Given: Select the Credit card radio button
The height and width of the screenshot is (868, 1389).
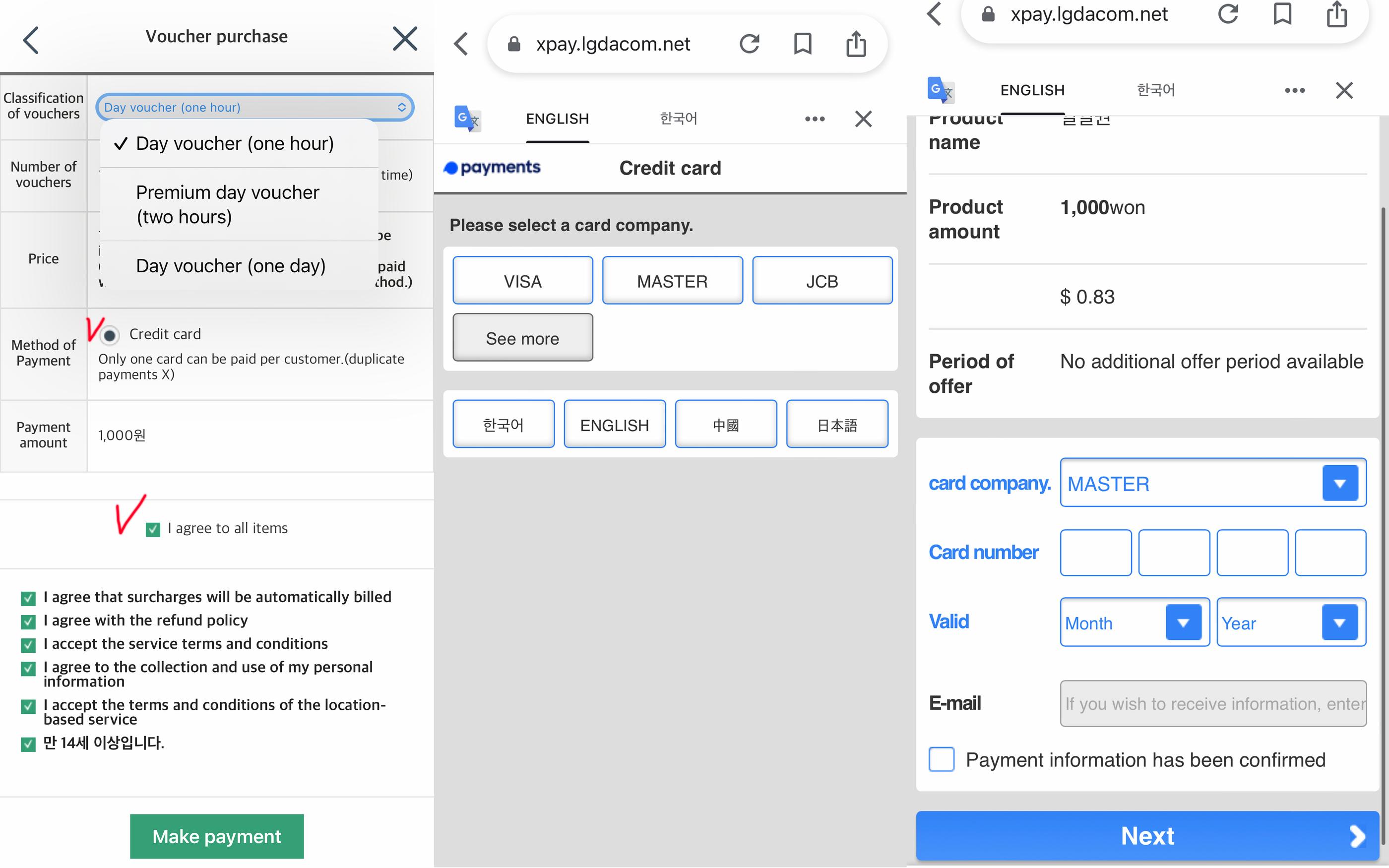Looking at the screenshot, I should coord(110,335).
